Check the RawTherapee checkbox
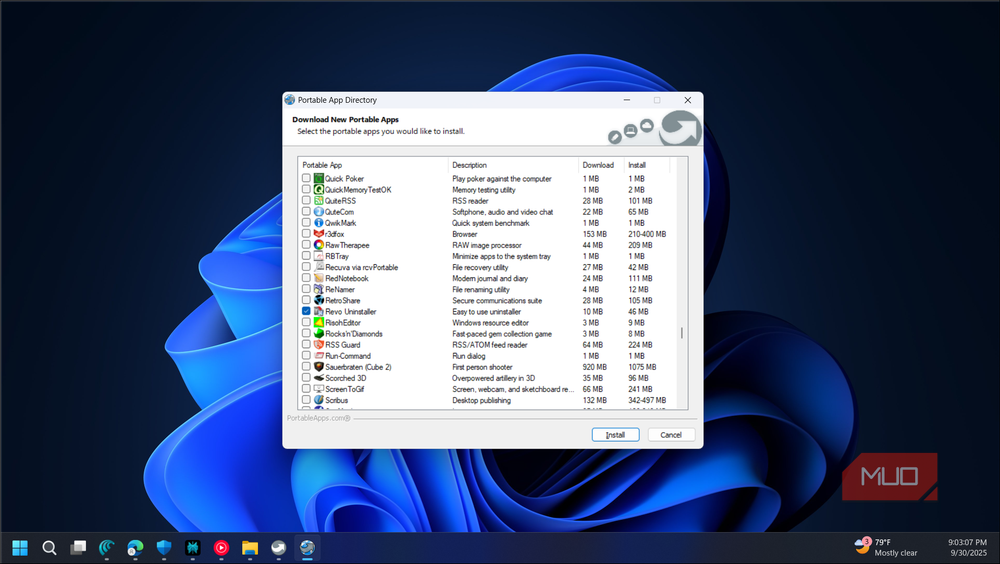Screen dimensions: 1000x564 [306, 245]
